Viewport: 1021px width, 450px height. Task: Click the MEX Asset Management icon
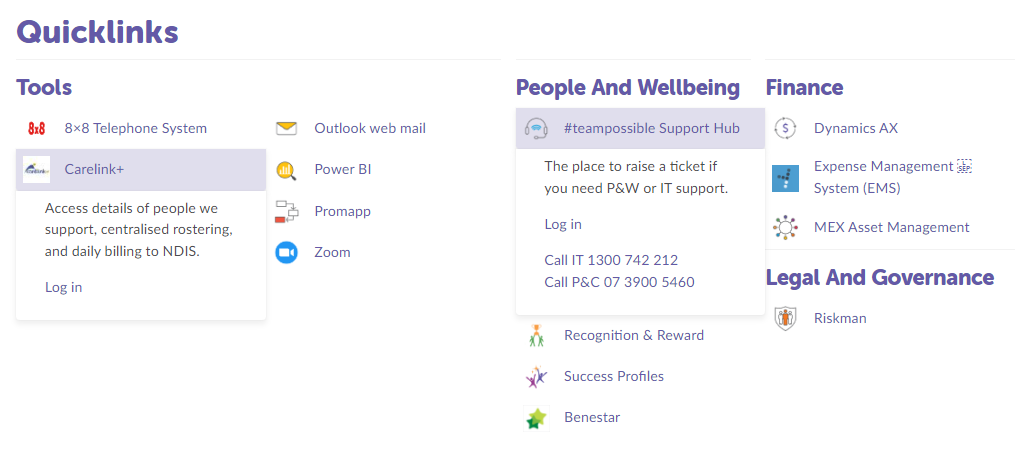[786, 227]
